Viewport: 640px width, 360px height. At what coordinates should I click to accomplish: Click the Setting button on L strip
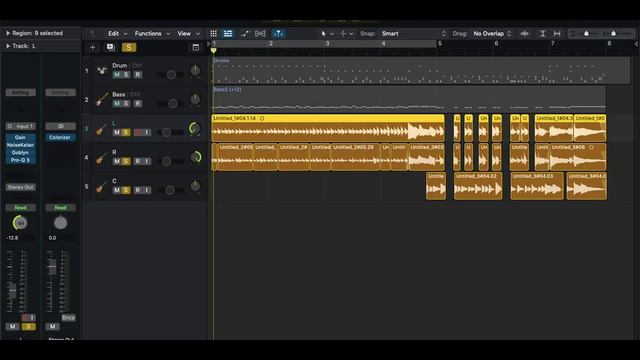[20, 93]
